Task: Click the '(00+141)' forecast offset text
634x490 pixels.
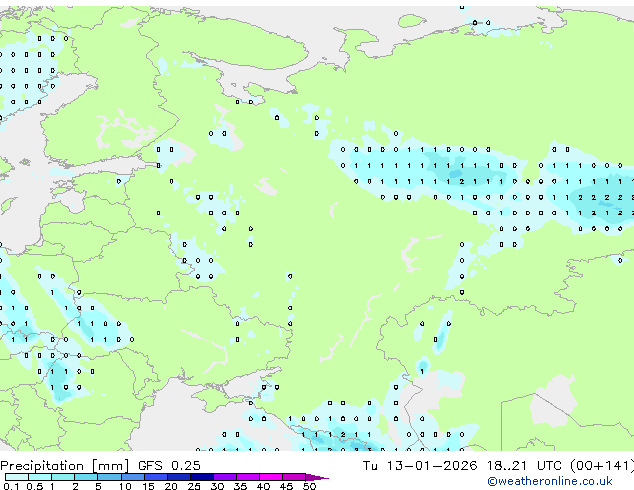Action: pyautogui.click(x=602, y=466)
